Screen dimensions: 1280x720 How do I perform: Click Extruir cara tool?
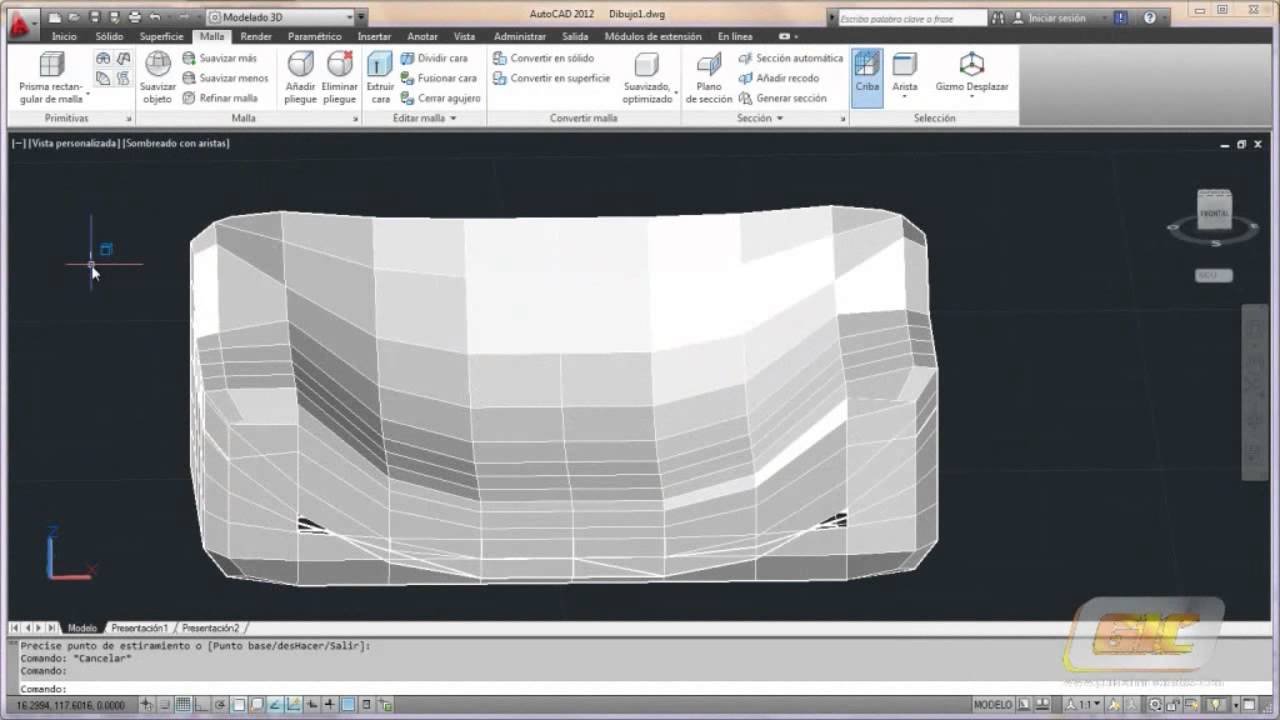(x=380, y=78)
